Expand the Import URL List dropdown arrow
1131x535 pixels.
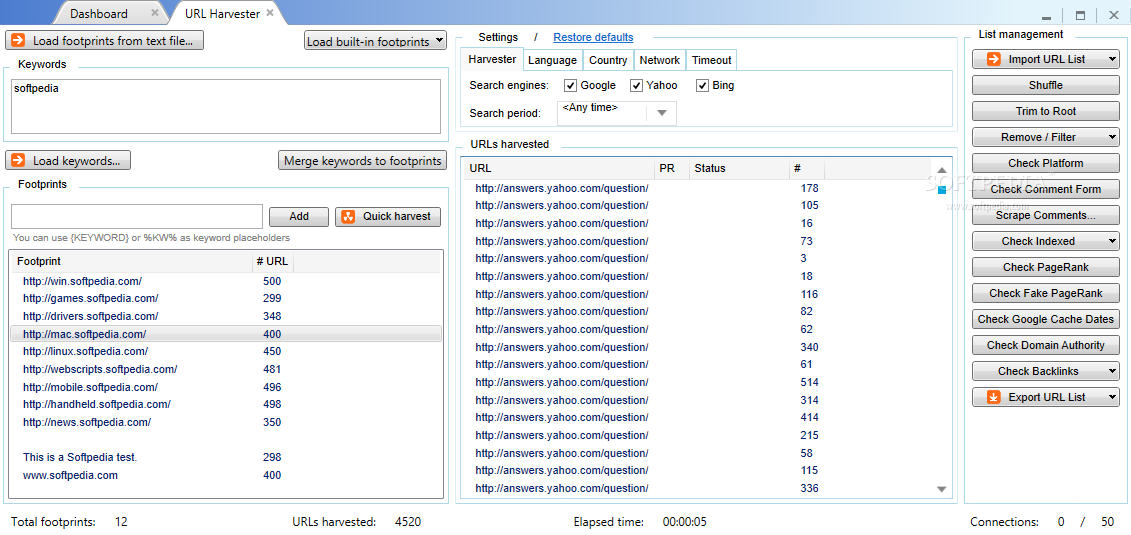point(1112,60)
